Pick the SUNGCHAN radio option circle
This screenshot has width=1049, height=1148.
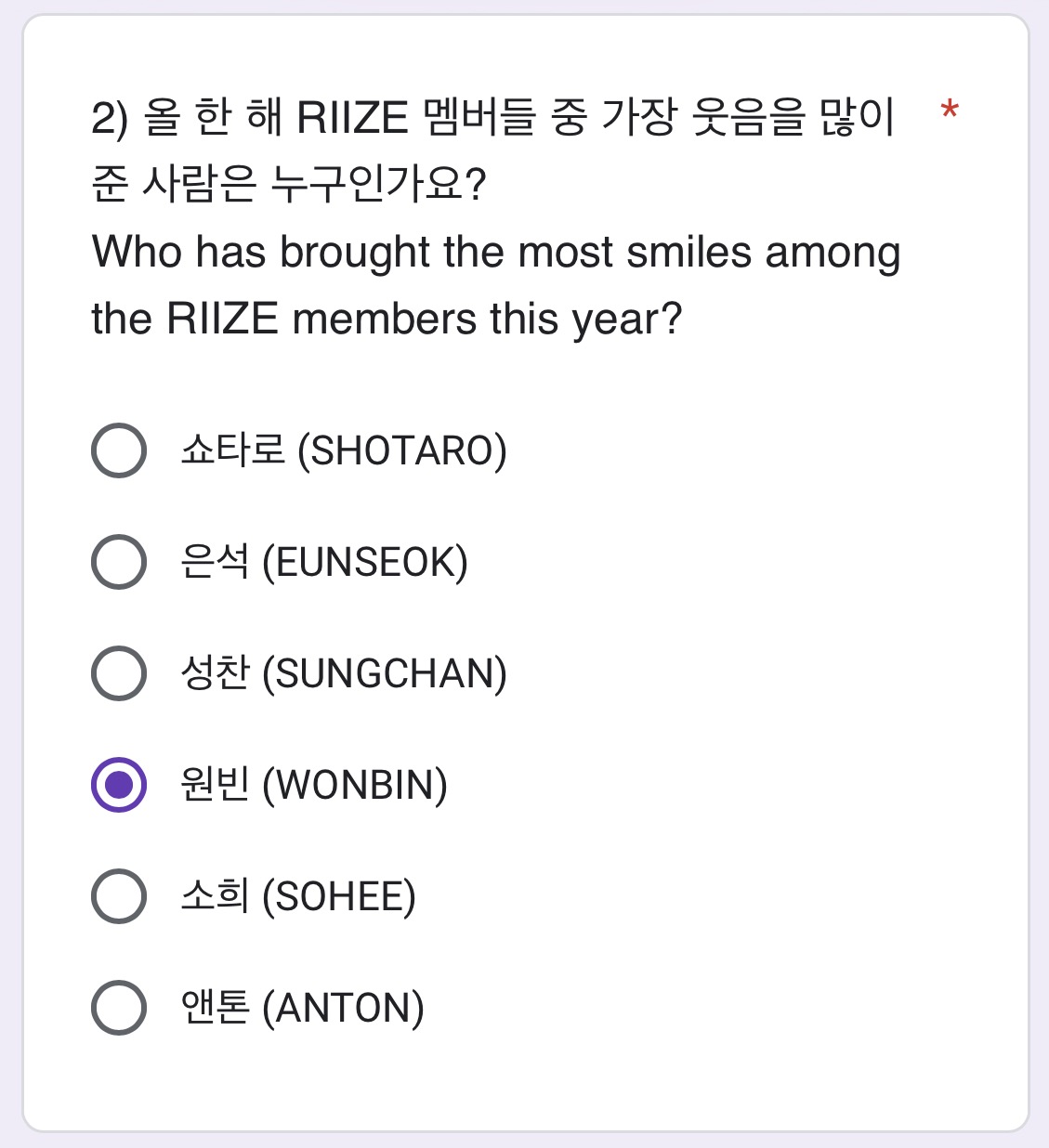[119, 673]
